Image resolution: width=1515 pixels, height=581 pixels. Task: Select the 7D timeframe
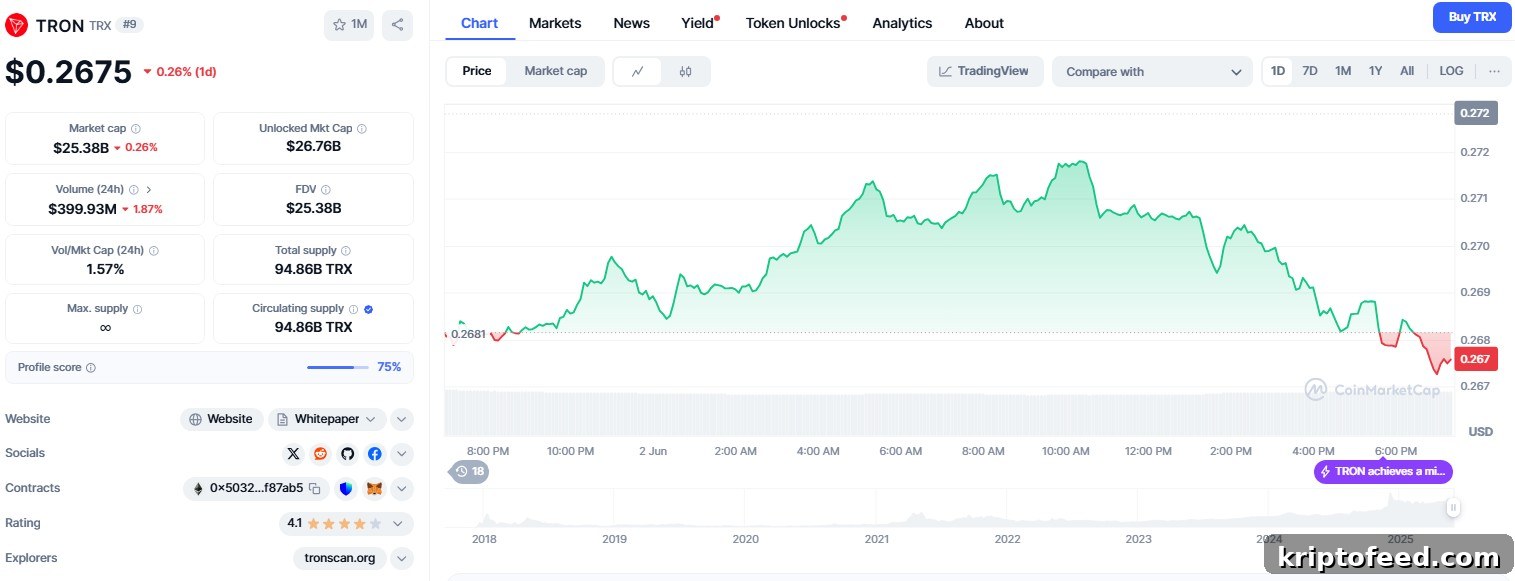(1310, 71)
